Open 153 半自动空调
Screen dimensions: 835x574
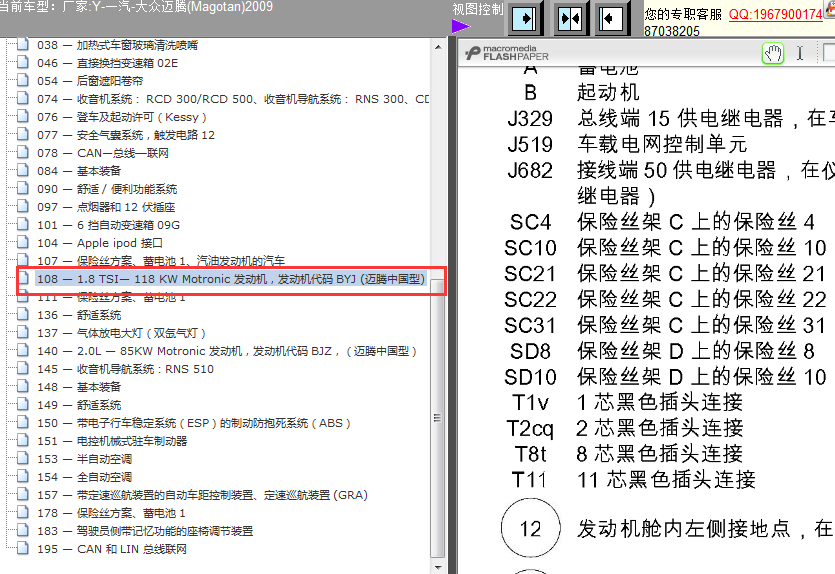[x=84, y=459]
